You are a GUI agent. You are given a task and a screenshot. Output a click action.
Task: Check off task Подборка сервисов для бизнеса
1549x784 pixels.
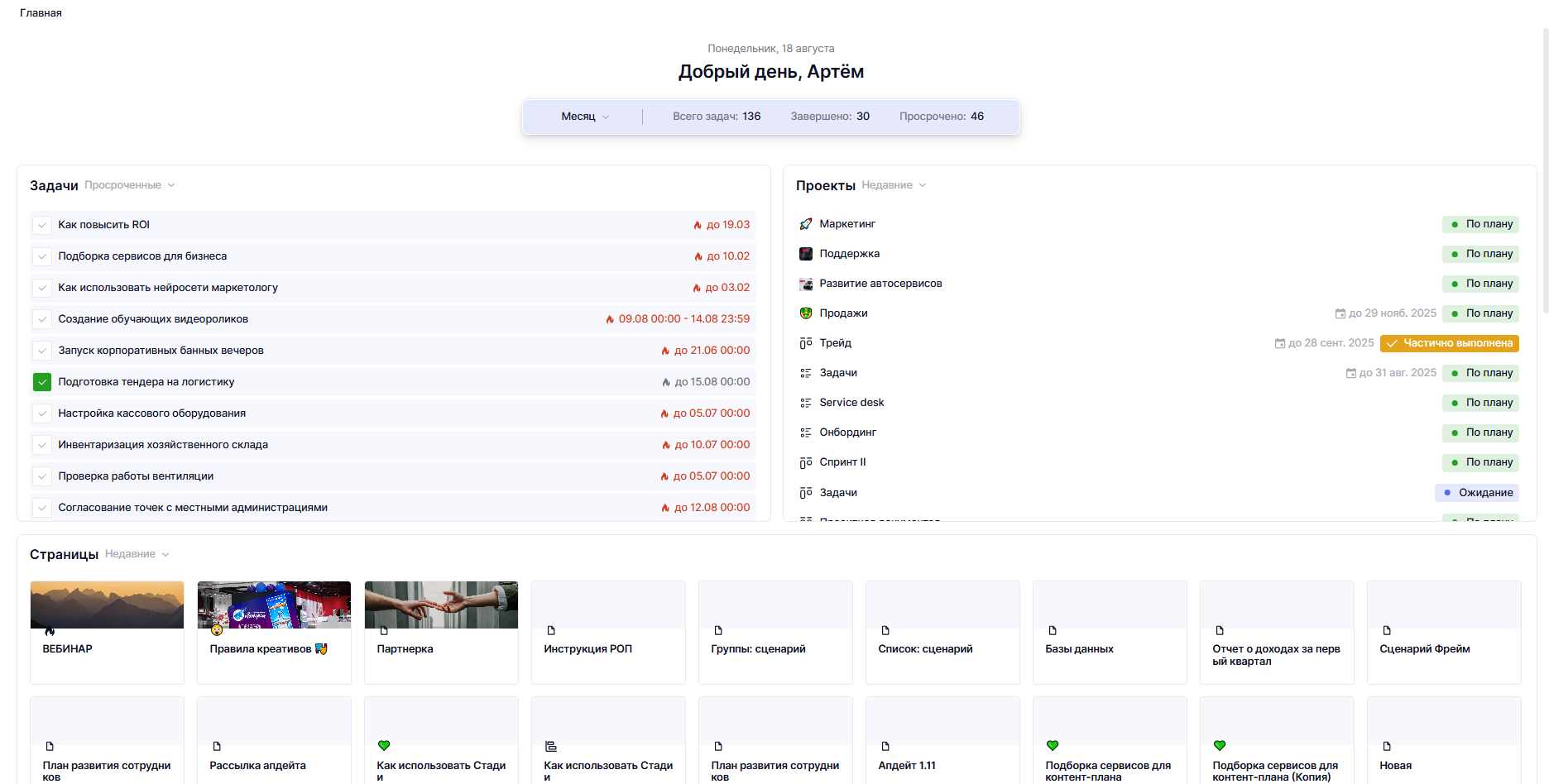(42, 256)
